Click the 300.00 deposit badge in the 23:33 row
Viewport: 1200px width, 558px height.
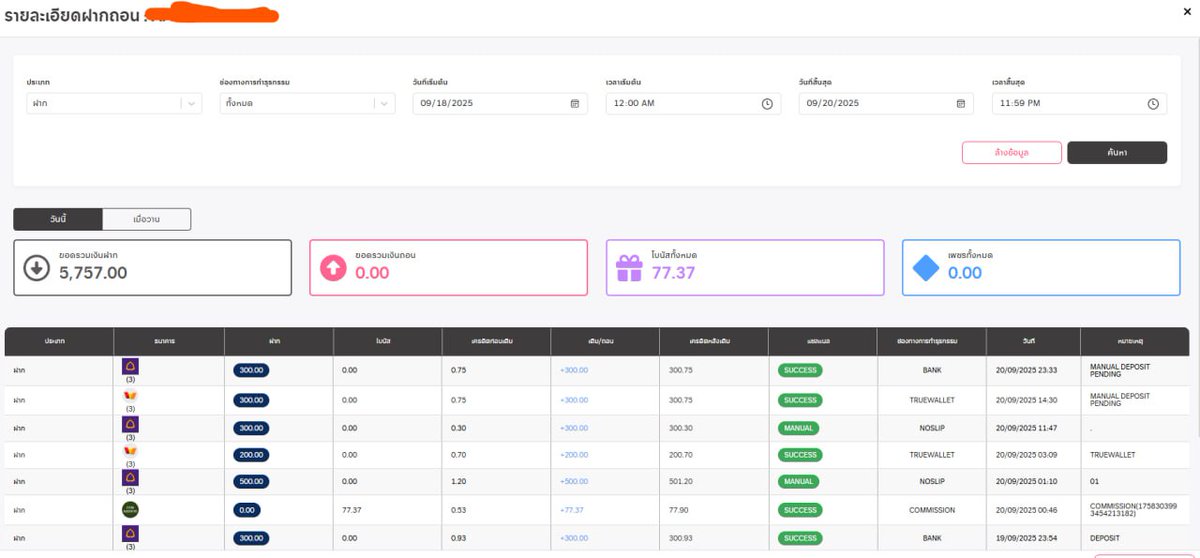[251, 370]
